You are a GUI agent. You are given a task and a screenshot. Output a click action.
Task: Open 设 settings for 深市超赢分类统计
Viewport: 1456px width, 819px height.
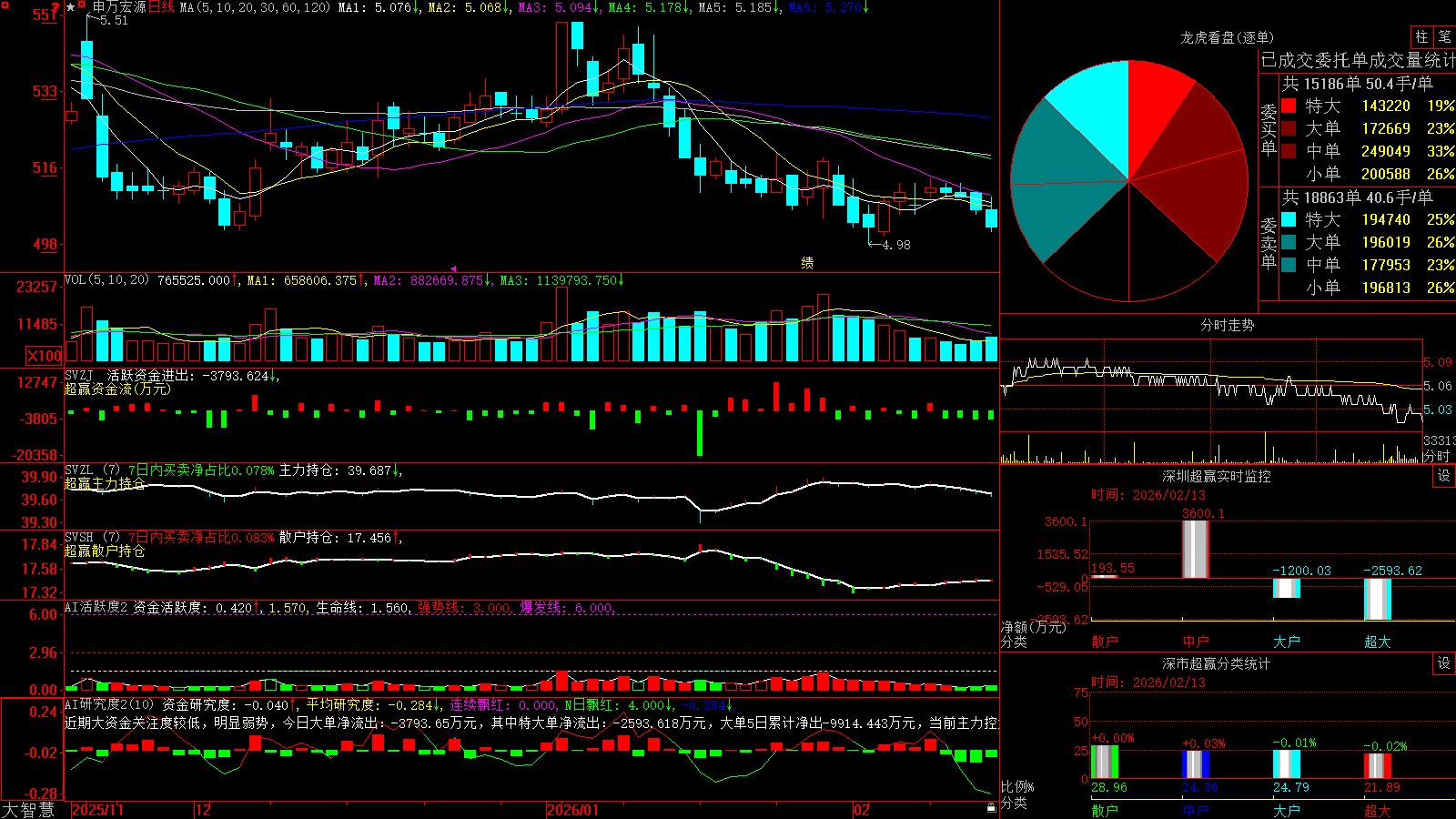click(1444, 663)
